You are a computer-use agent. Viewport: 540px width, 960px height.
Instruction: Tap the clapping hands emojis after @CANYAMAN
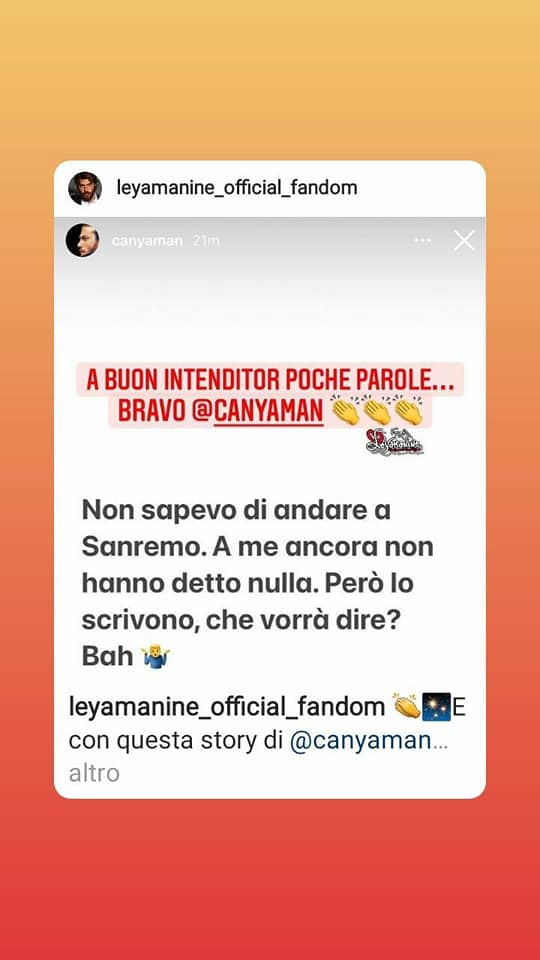click(x=377, y=410)
